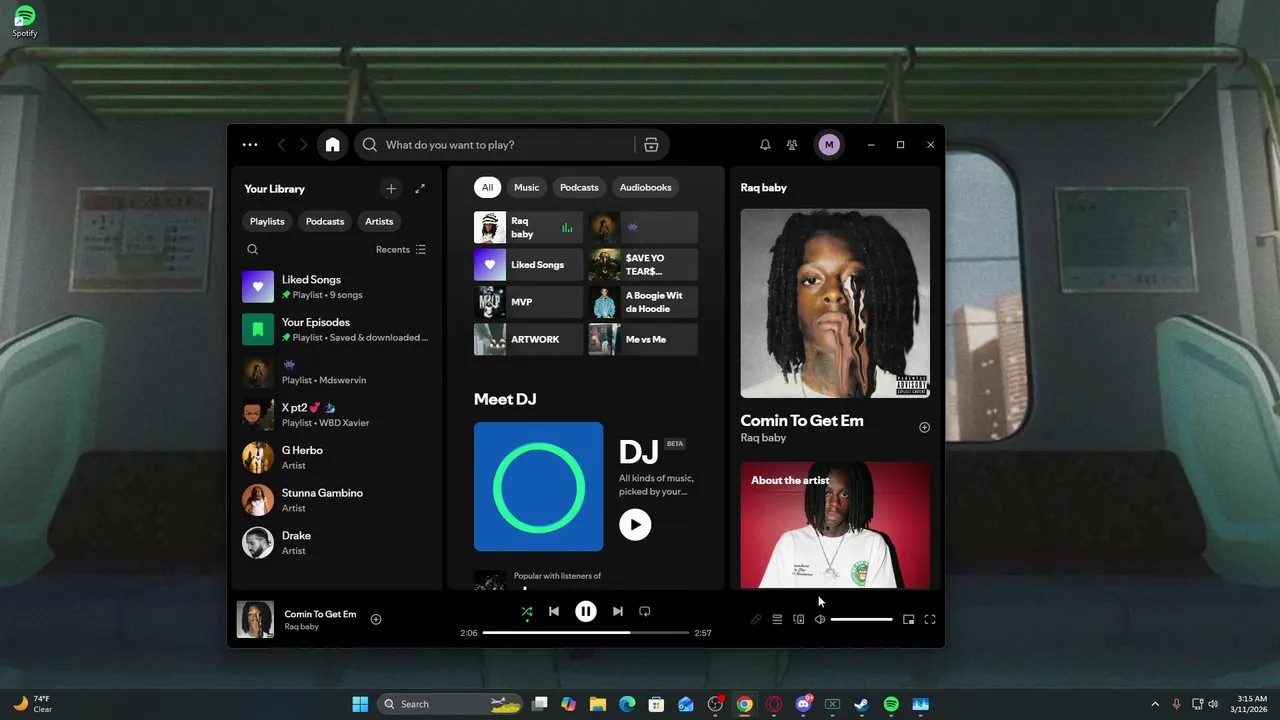Open the Liked Songs shortcut tile
The width and height of the screenshot is (1280, 720).
pos(528,265)
